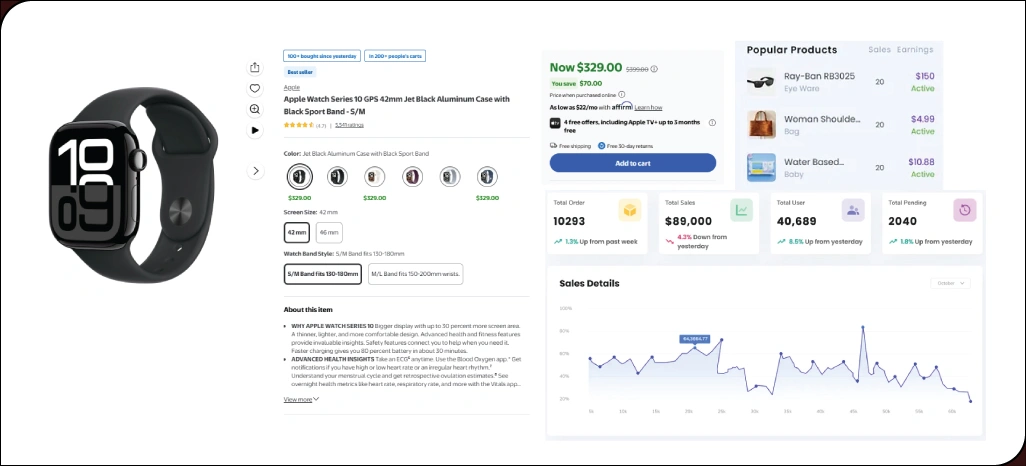The height and width of the screenshot is (466, 1026).
Task: Click the green chart icon in Total Sales card
Action: point(741,210)
